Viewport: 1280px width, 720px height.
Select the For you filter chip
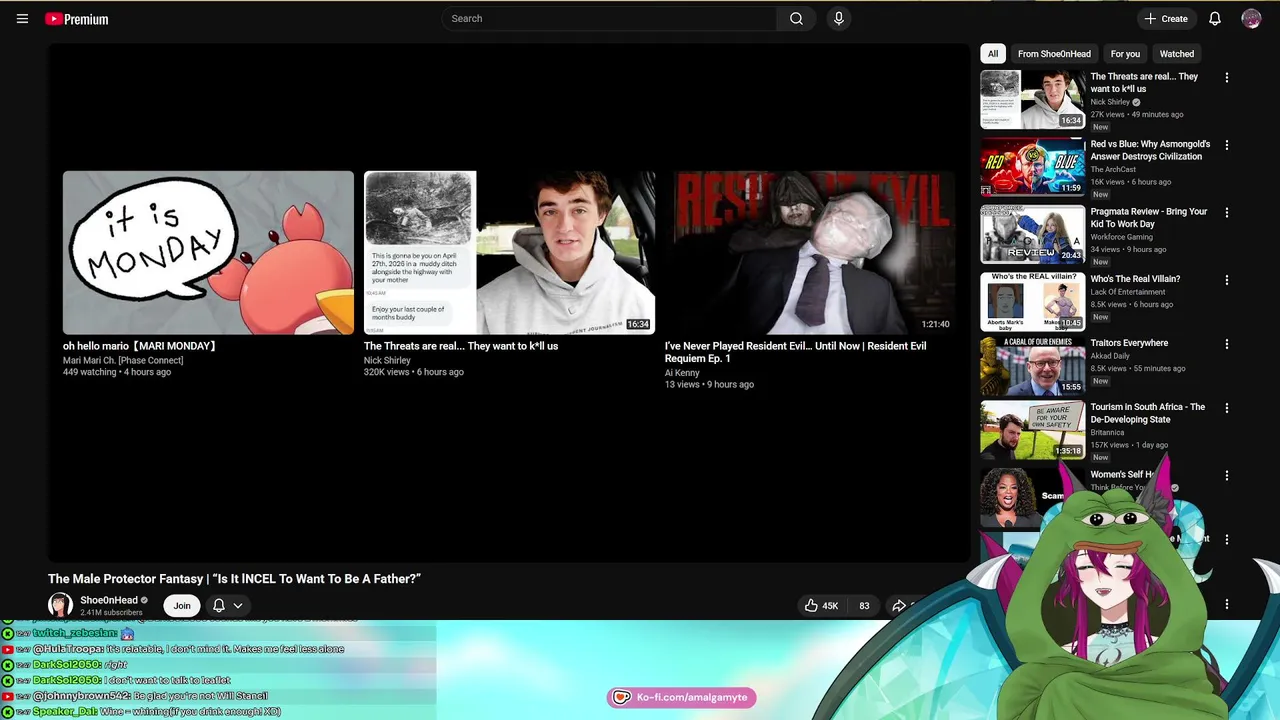point(1125,54)
